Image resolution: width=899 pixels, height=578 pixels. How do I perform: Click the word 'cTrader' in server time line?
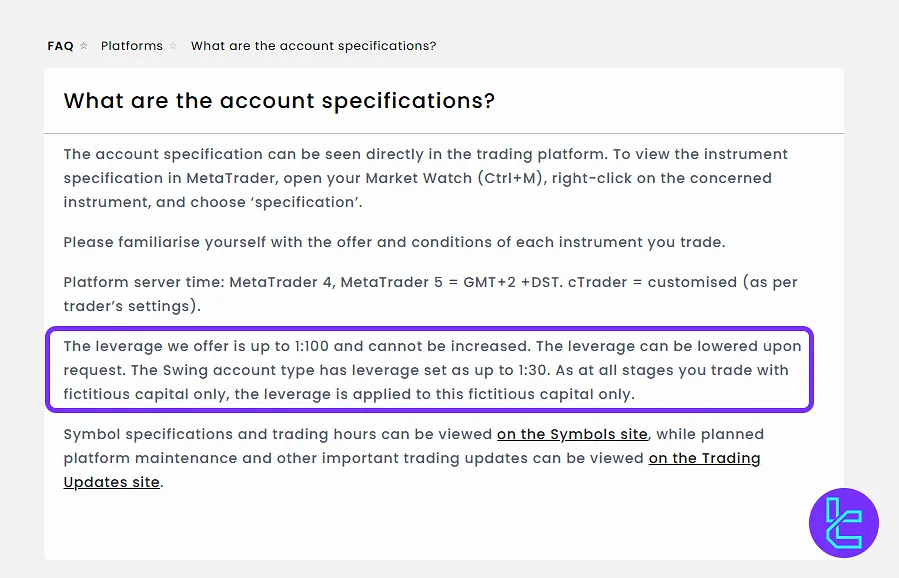(600, 282)
